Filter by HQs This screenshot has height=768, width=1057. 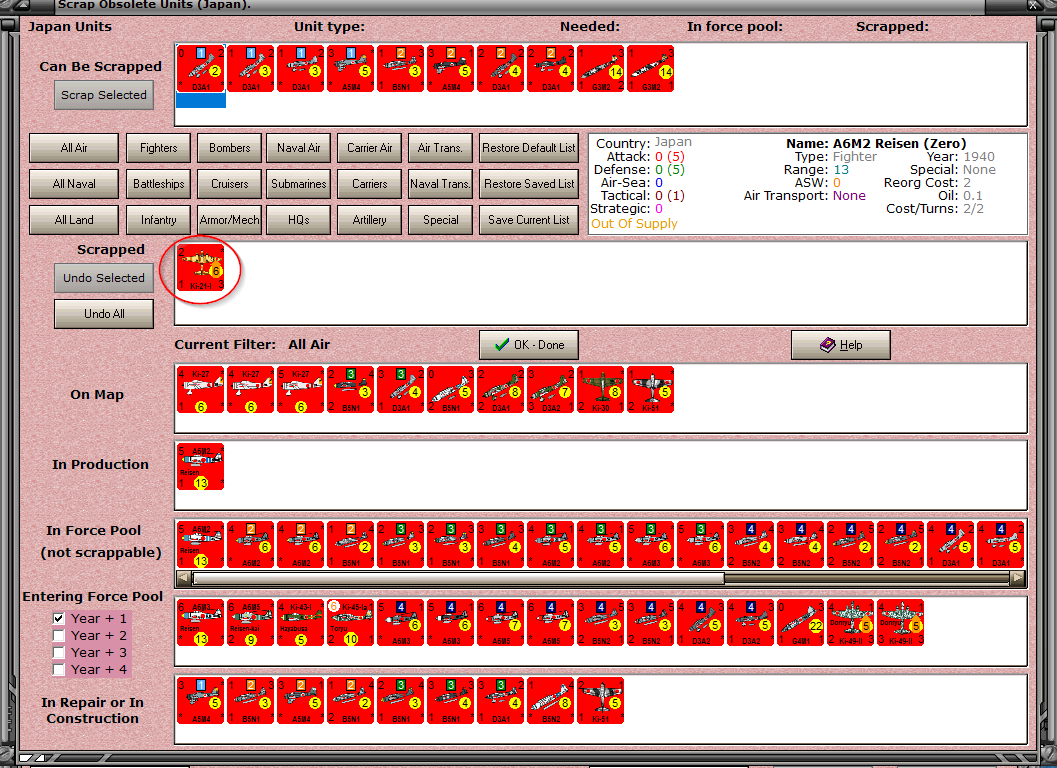point(299,220)
